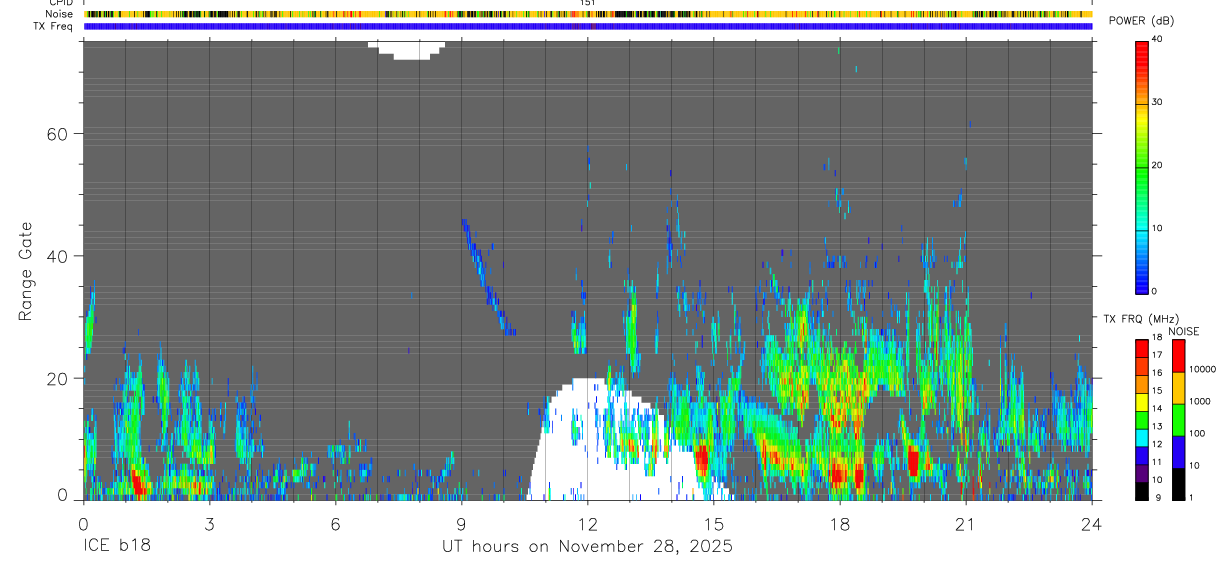Click the blue segment of NOISE bar
Image resolution: width=1228 pixels, height=567 pixels.
pos(1178,452)
